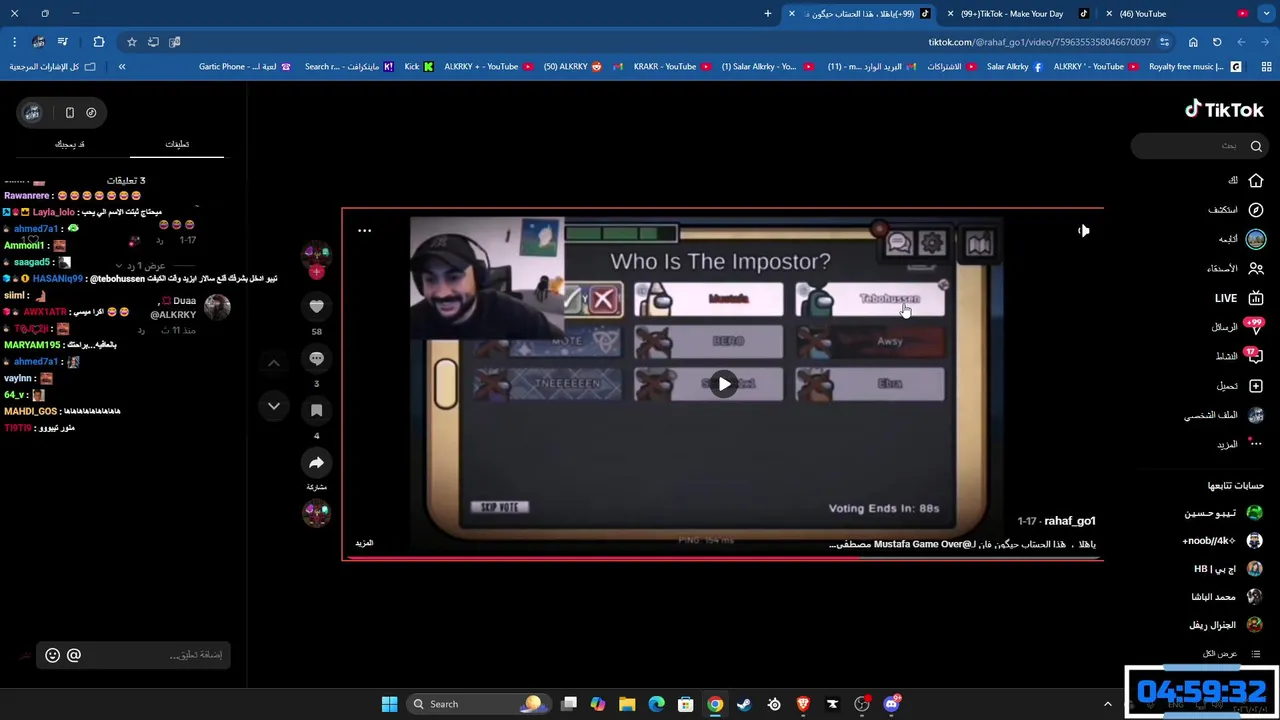Viewport: 1280px width, 720px height.
Task: Follow the creator with the red plus badge
Action: 317,272
